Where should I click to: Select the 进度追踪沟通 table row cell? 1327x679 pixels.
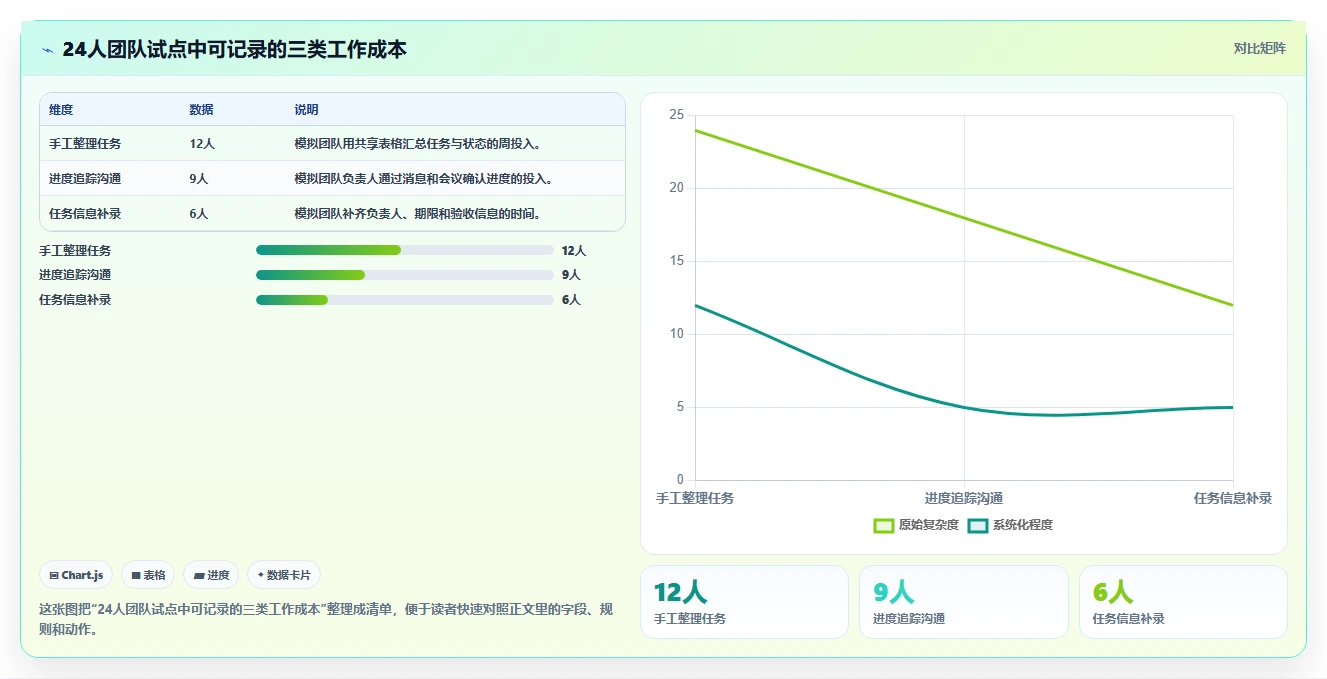(x=85, y=179)
